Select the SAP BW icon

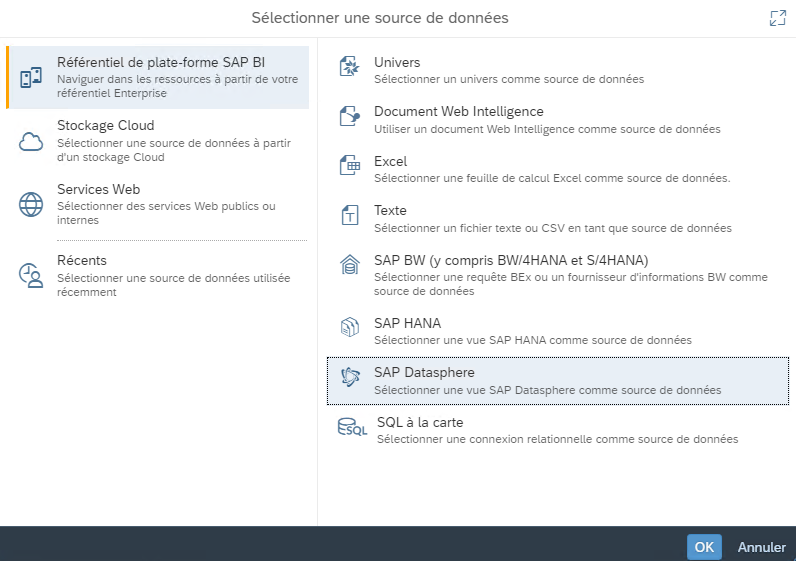click(x=350, y=266)
